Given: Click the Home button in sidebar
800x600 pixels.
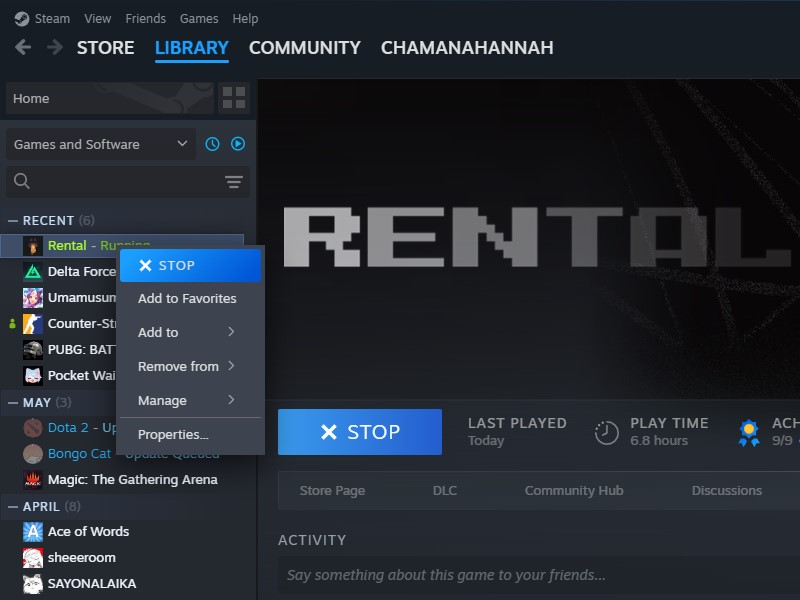Looking at the screenshot, I should tap(110, 98).
